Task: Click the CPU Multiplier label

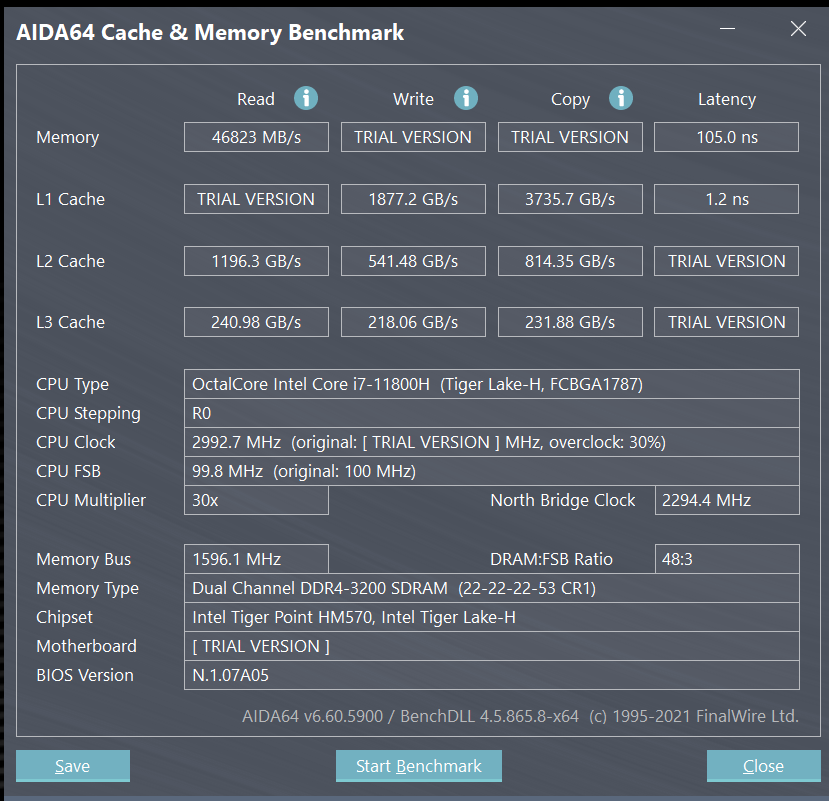Action: click(x=91, y=501)
